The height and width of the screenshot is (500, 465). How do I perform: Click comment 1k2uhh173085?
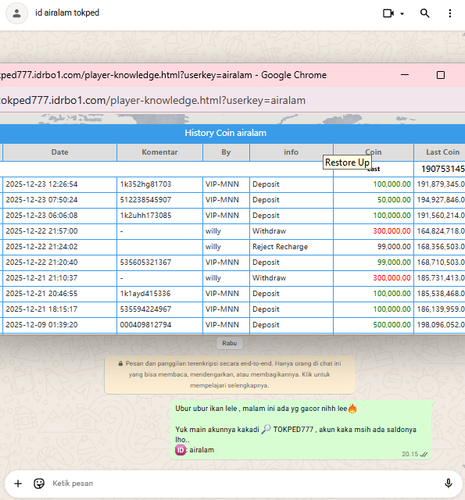tap(146, 216)
